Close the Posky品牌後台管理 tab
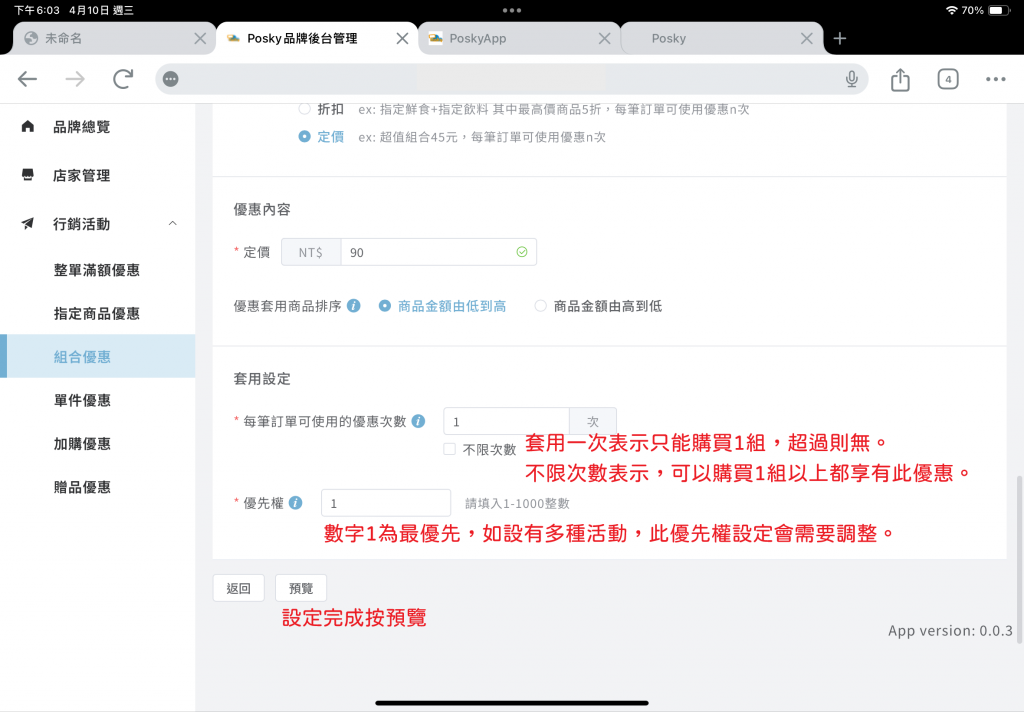 (x=402, y=39)
